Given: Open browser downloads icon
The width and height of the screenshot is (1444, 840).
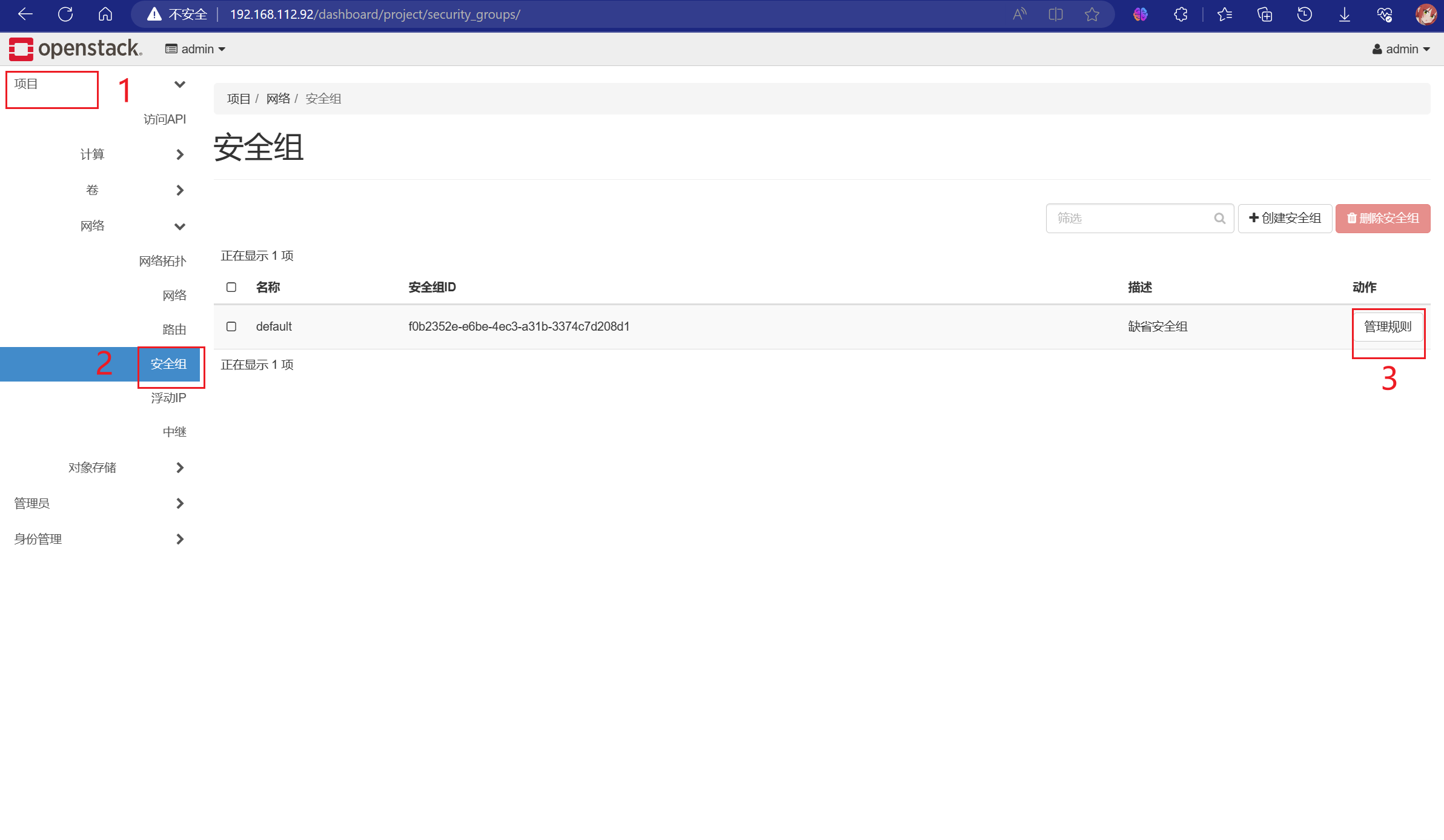Looking at the screenshot, I should click(x=1345, y=14).
